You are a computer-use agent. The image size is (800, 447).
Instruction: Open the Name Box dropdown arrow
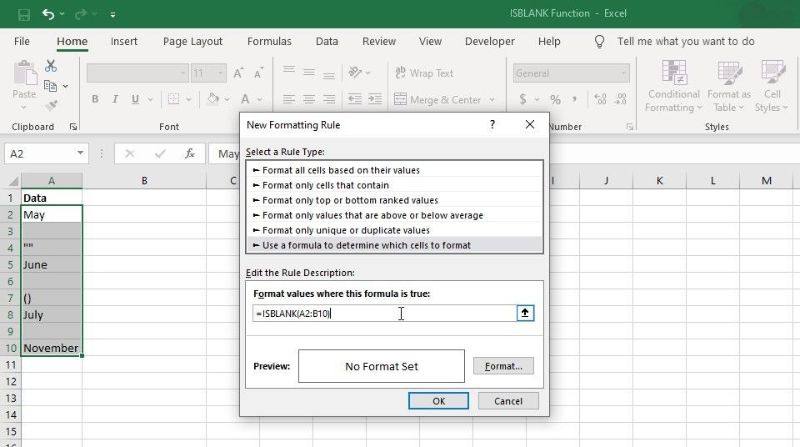[x=81, y=154]
